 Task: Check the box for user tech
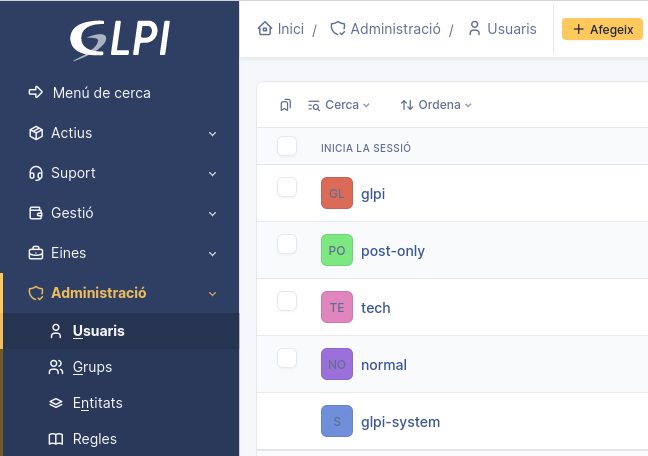tap(287, 301)
